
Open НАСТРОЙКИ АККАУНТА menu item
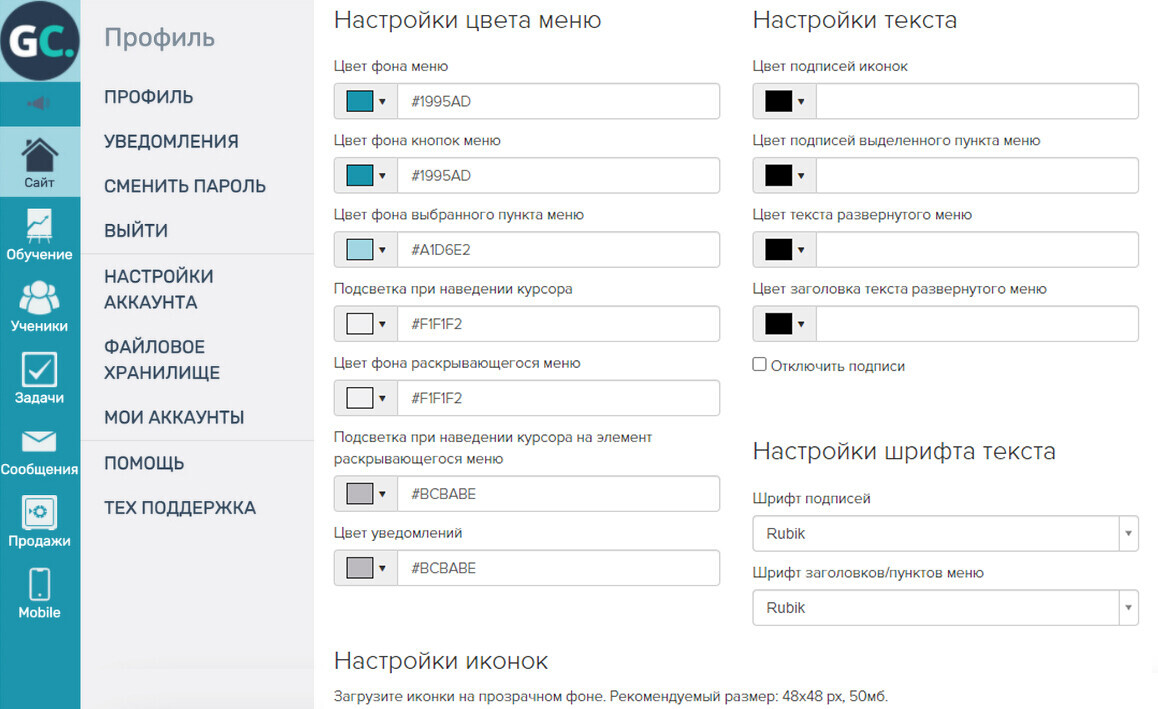point(159,289)
